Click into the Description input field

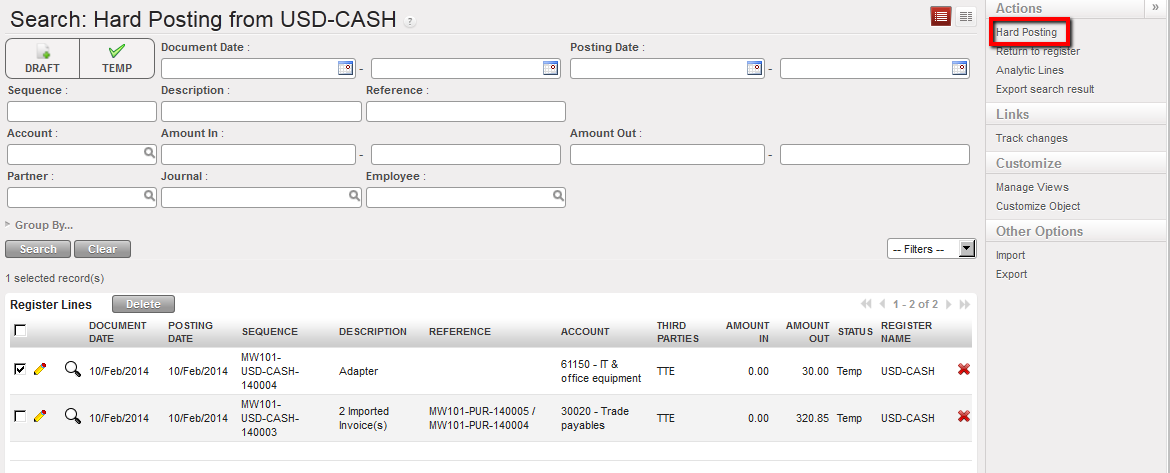click(261, 111)
